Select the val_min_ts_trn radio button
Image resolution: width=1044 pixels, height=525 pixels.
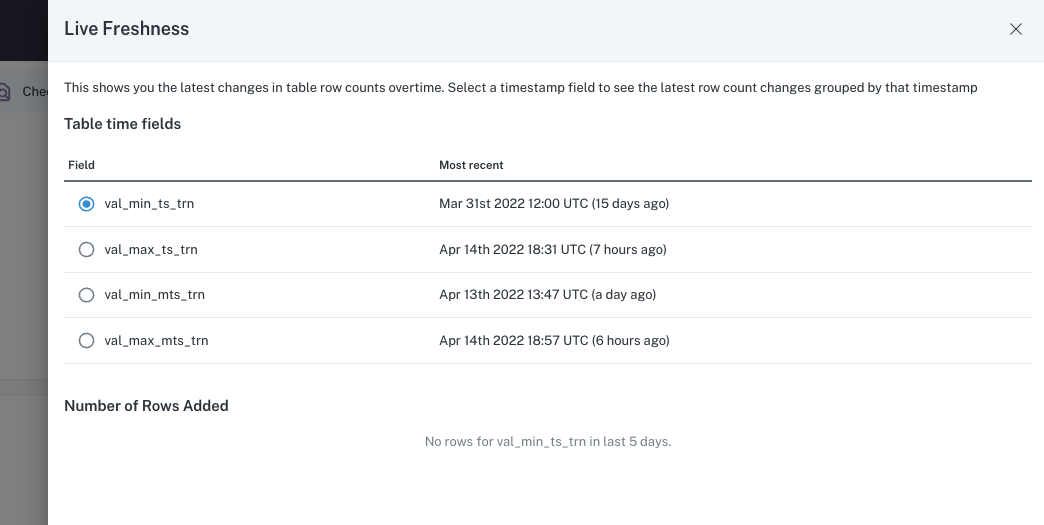click(86, 204)
